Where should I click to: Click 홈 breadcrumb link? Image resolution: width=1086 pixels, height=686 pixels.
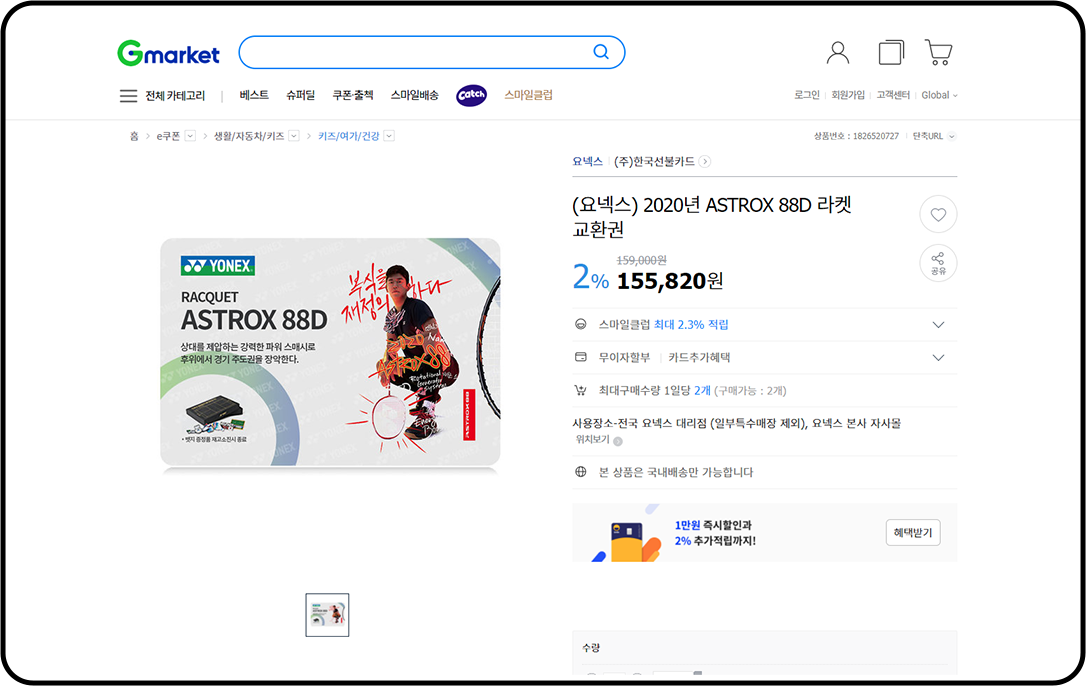pos(134,136)
